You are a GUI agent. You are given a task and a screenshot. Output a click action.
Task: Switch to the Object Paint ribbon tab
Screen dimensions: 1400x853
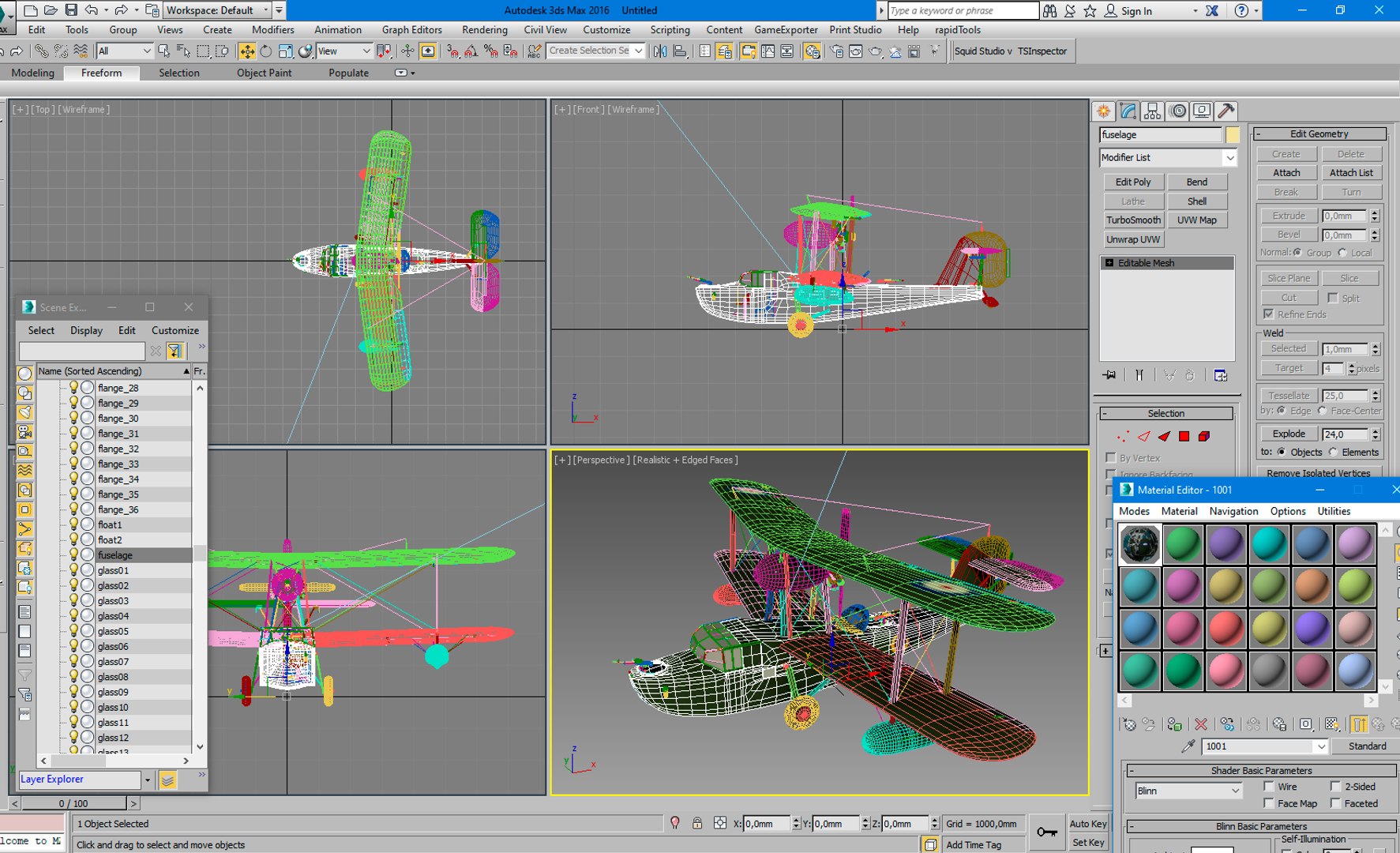264,73
